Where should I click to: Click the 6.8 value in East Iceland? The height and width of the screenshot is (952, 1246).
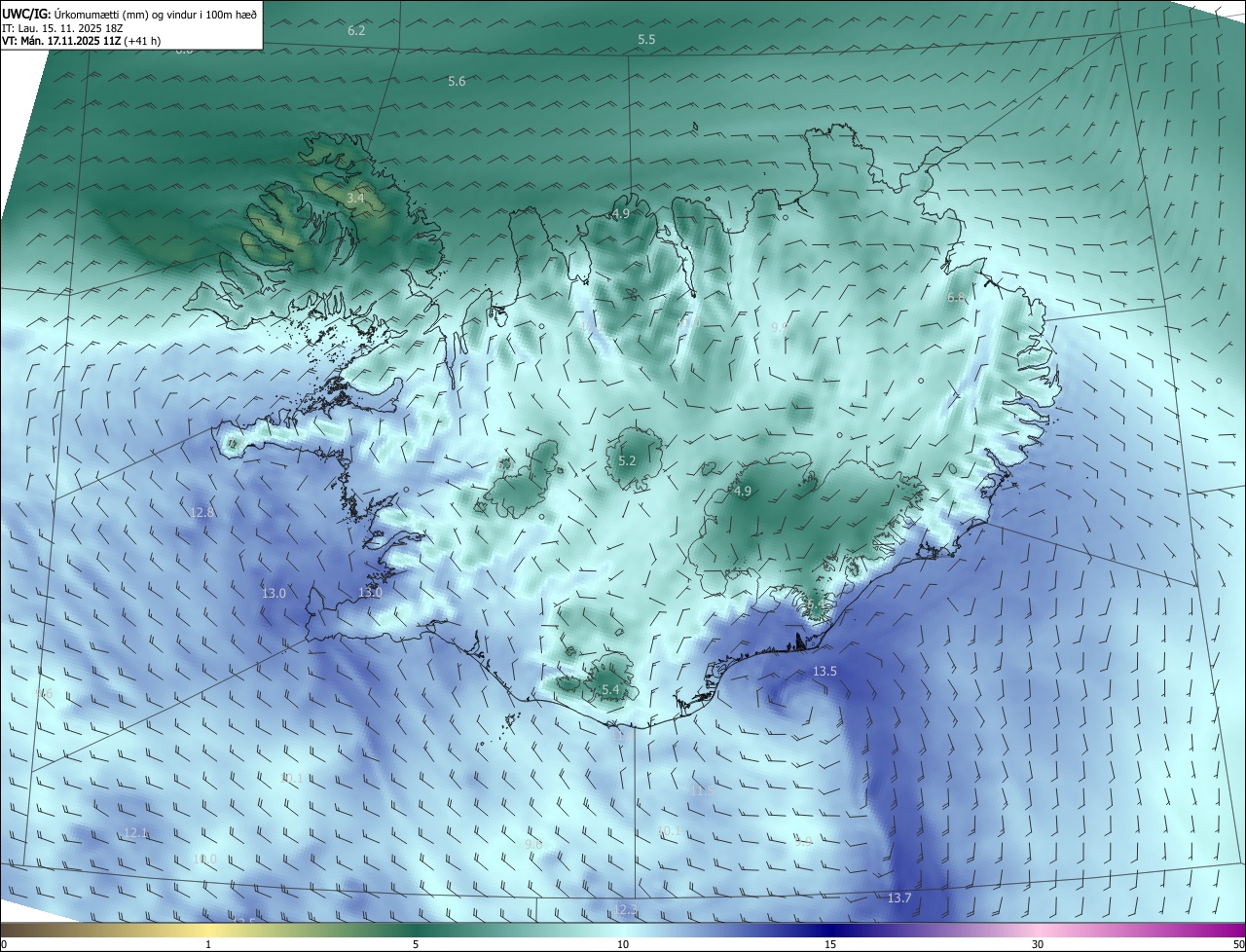[957, 298]
